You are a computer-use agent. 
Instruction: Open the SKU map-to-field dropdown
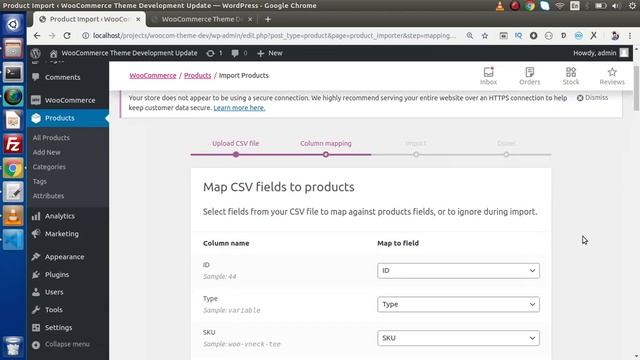coord(458,338)
